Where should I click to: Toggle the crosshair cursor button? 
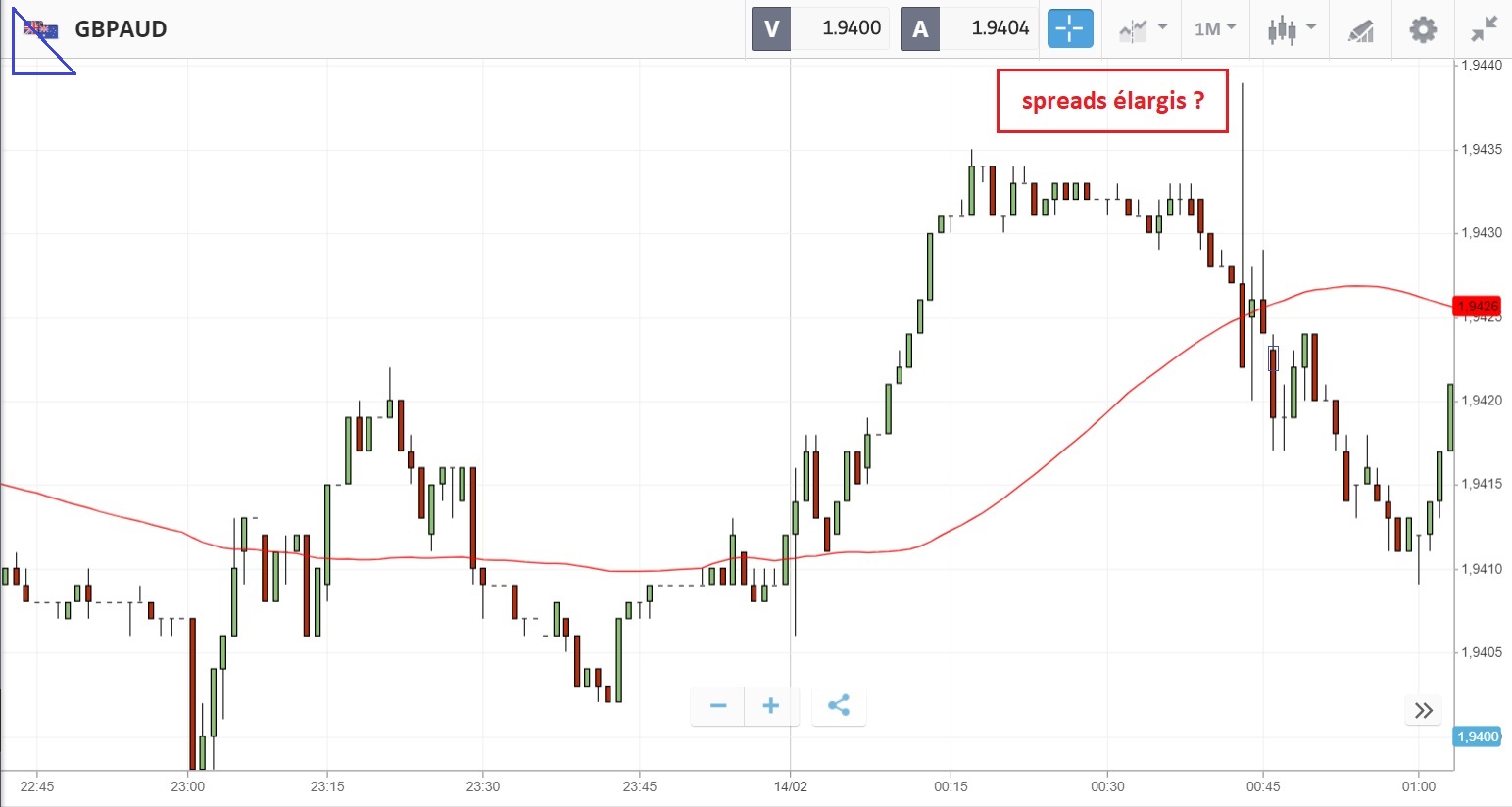point(1069,28)
